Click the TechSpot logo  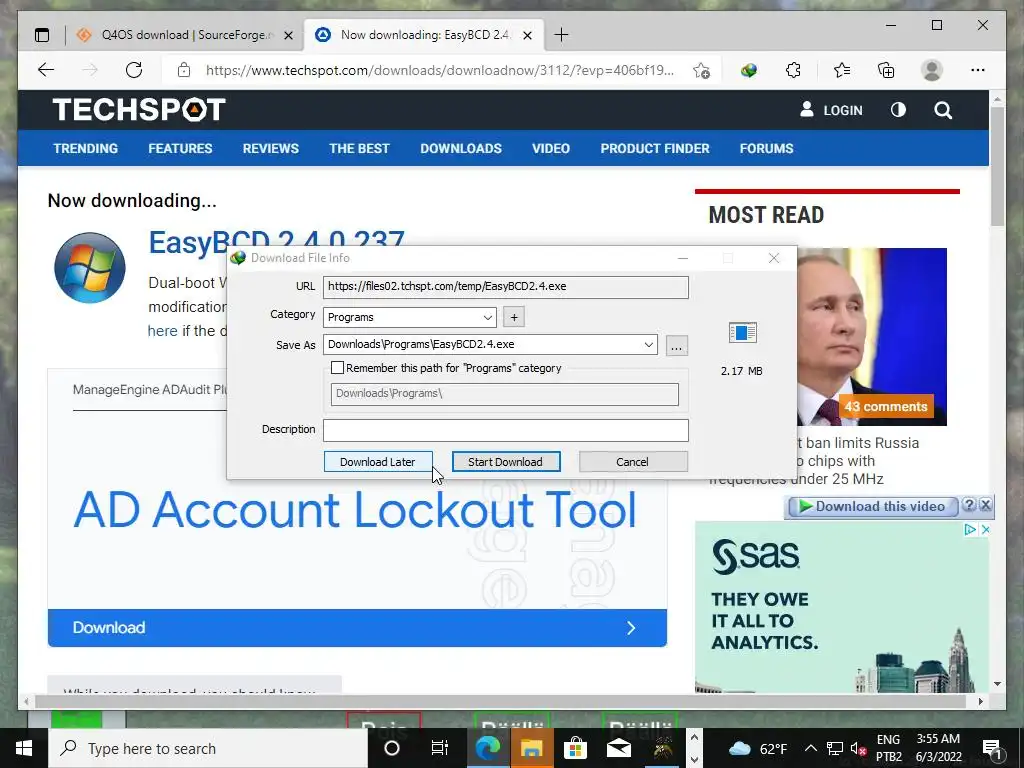[139, 109]
